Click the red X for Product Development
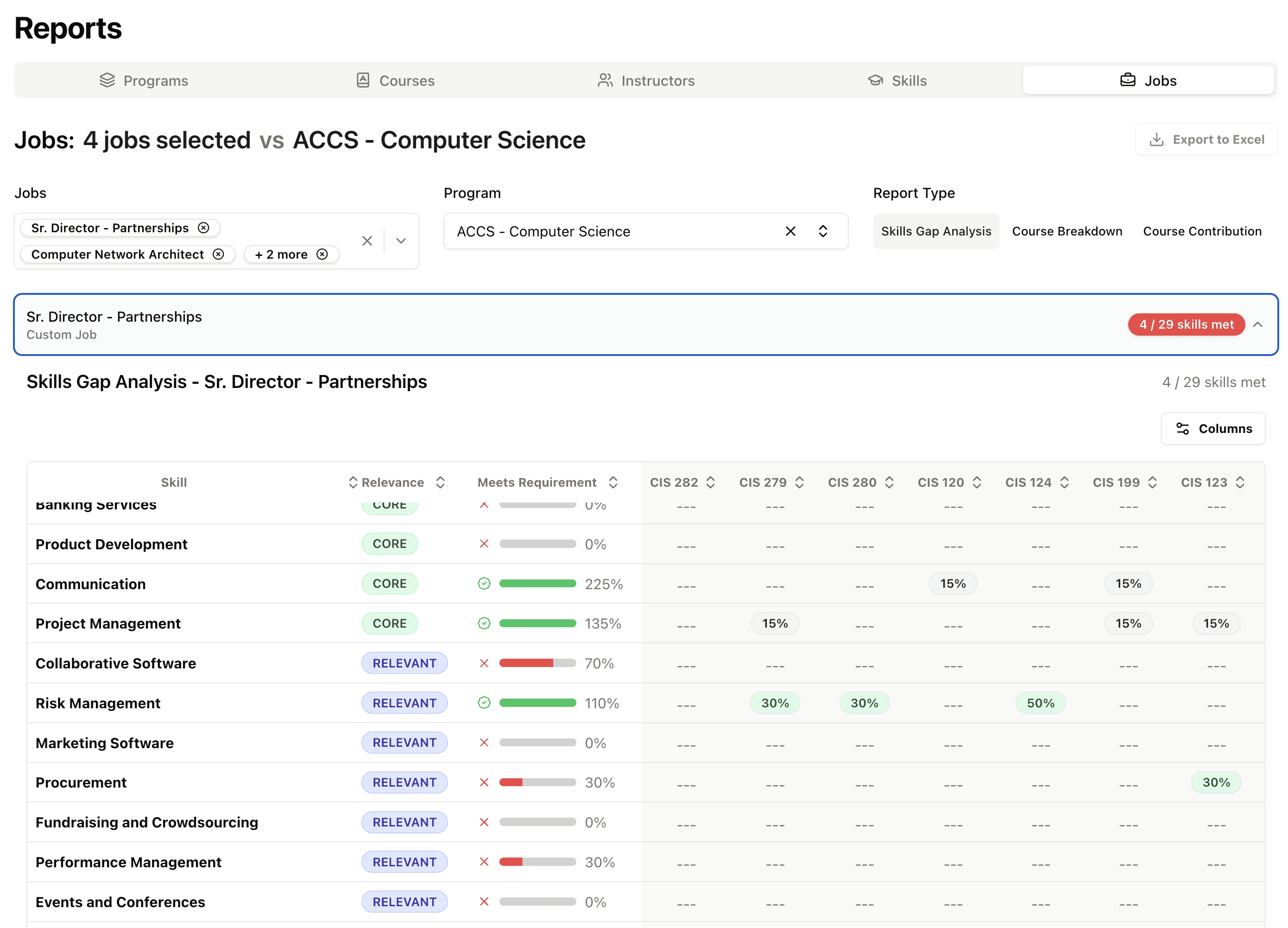 [484, 544]
